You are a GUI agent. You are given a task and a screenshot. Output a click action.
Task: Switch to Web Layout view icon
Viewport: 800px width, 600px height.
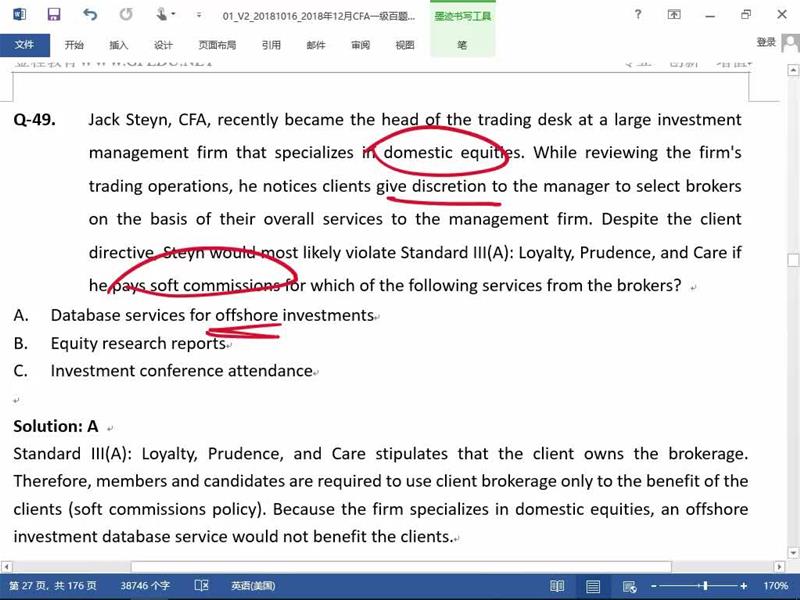629,586
